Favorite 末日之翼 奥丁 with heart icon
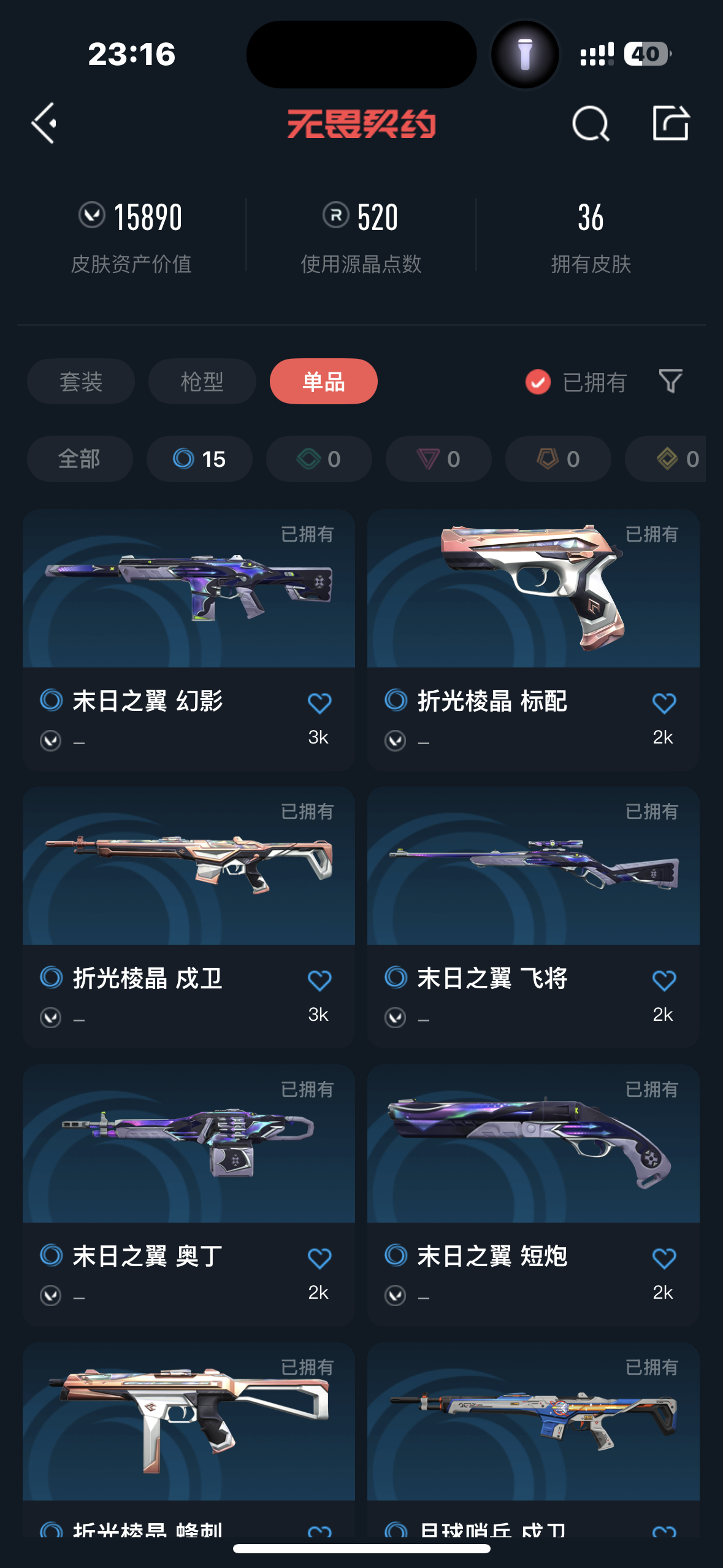This screenshot has height=1568, width=723. pyautogui.click(x=319, y=1258)
